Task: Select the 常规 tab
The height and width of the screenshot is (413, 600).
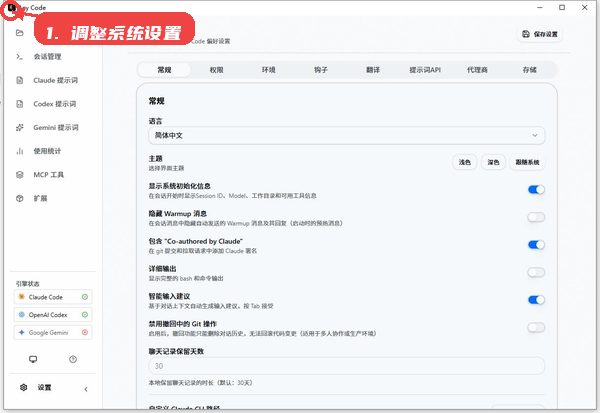Action: [x=164, y=70]
